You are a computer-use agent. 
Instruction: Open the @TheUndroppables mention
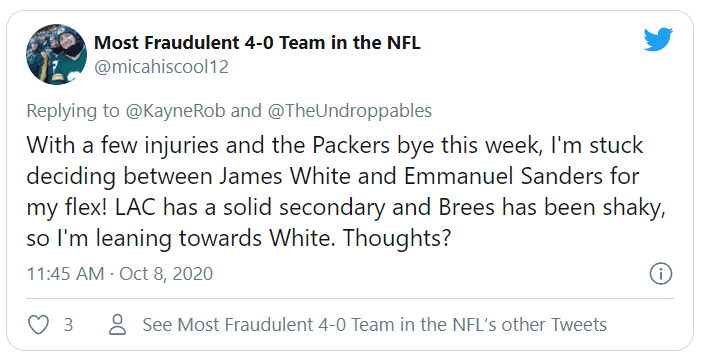[x=350, y=111]
